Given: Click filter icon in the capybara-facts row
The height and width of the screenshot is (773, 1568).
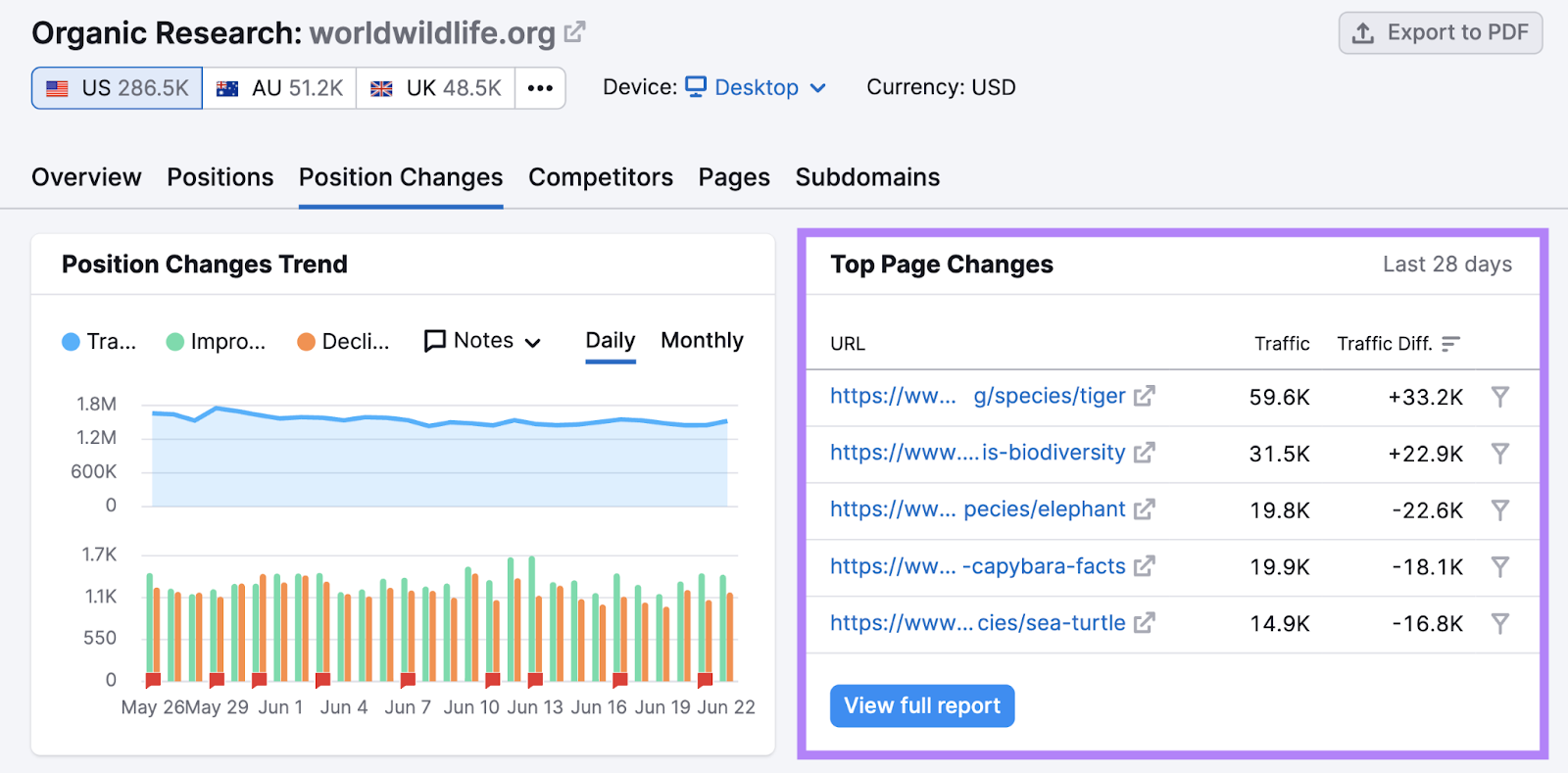Looking at the screenshot, I should coord(1499,567).
